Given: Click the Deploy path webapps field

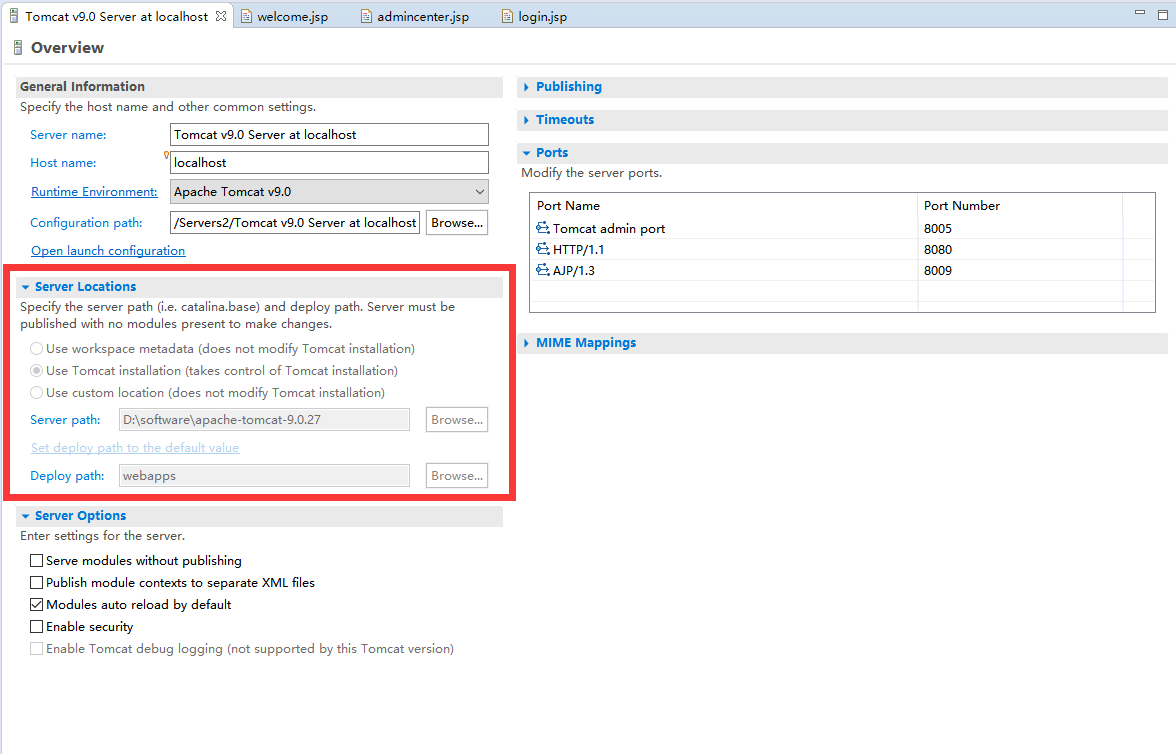Looking at the screenshot, I should tap(264, 476).
